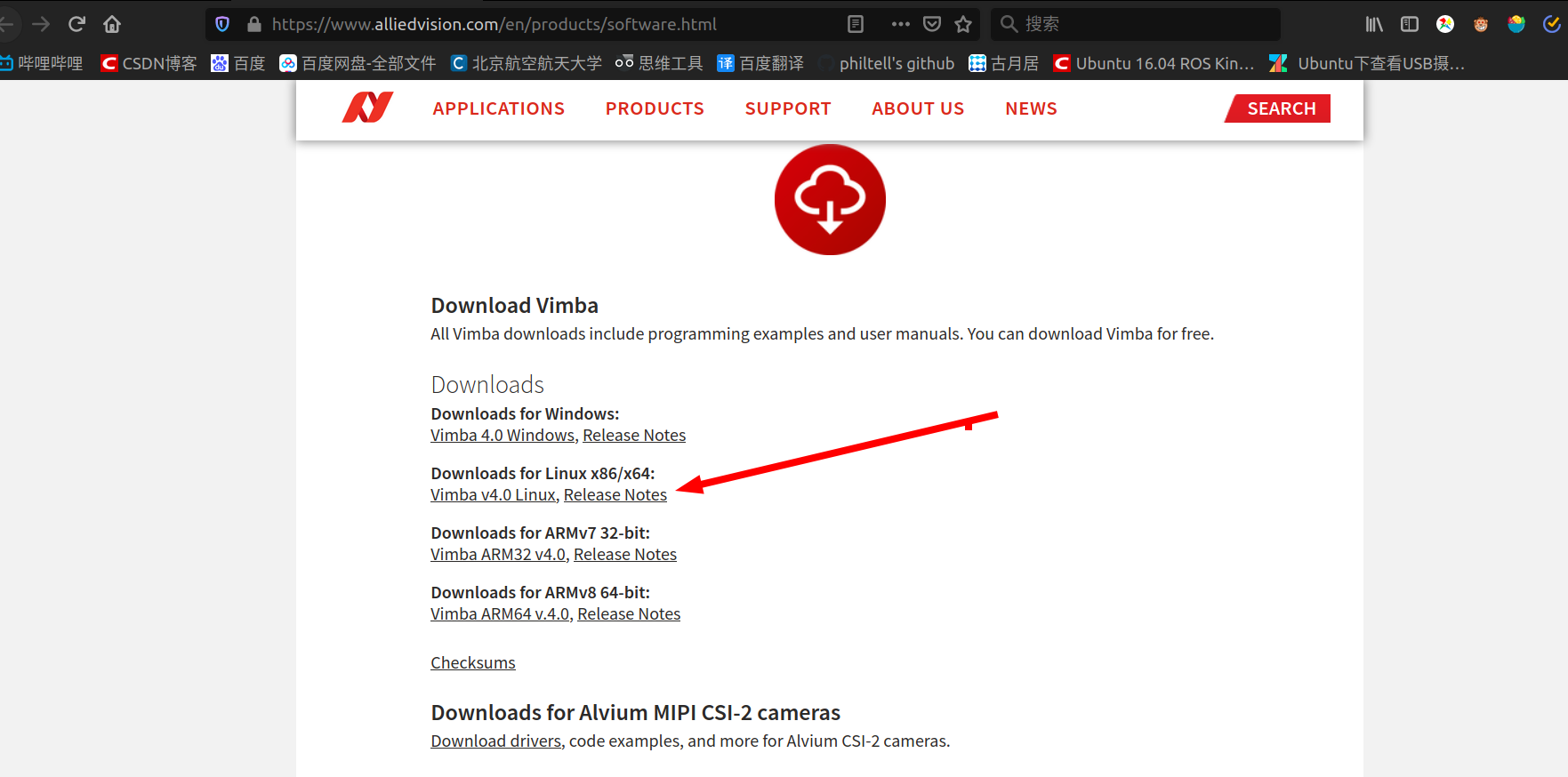Go forward in browser history
This screenshot has width=1568, height=777.
click(x=41, y=24)
